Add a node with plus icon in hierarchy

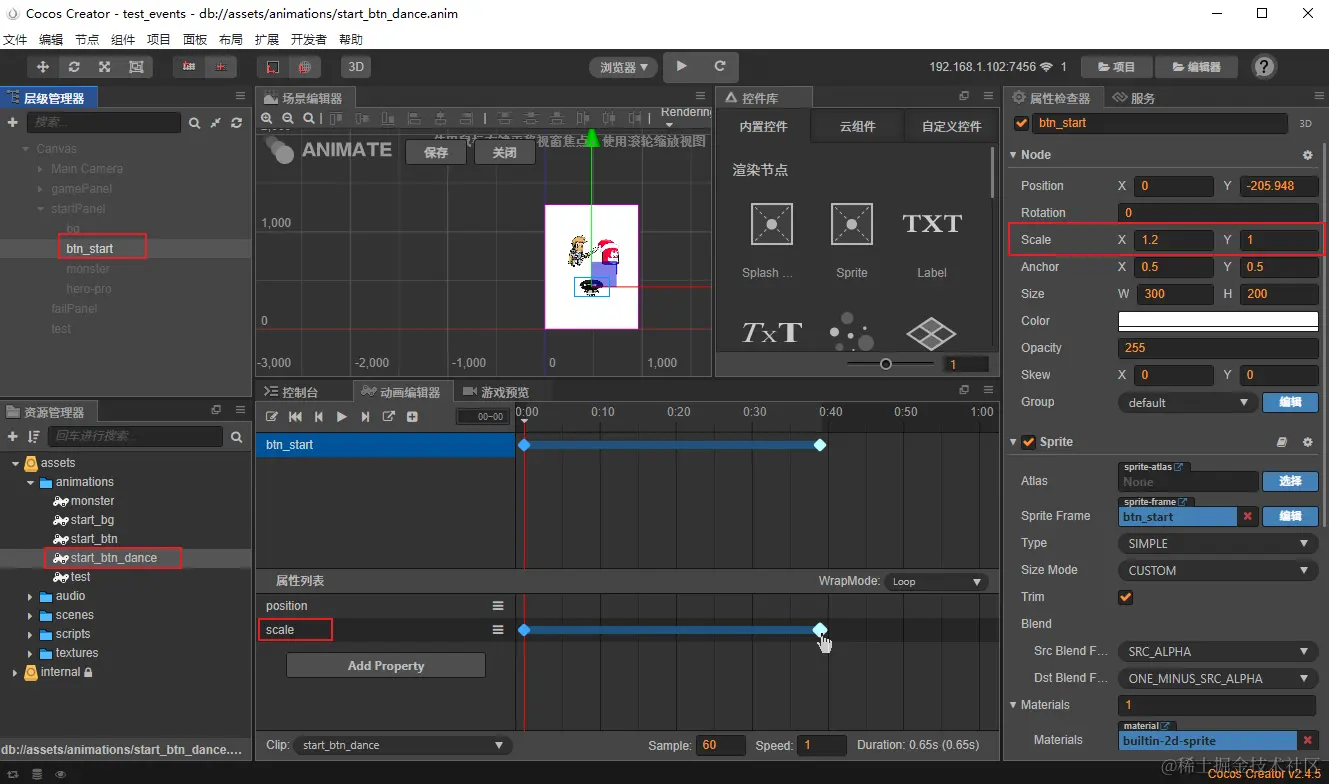pyautogui.click(x=13, y=122)
